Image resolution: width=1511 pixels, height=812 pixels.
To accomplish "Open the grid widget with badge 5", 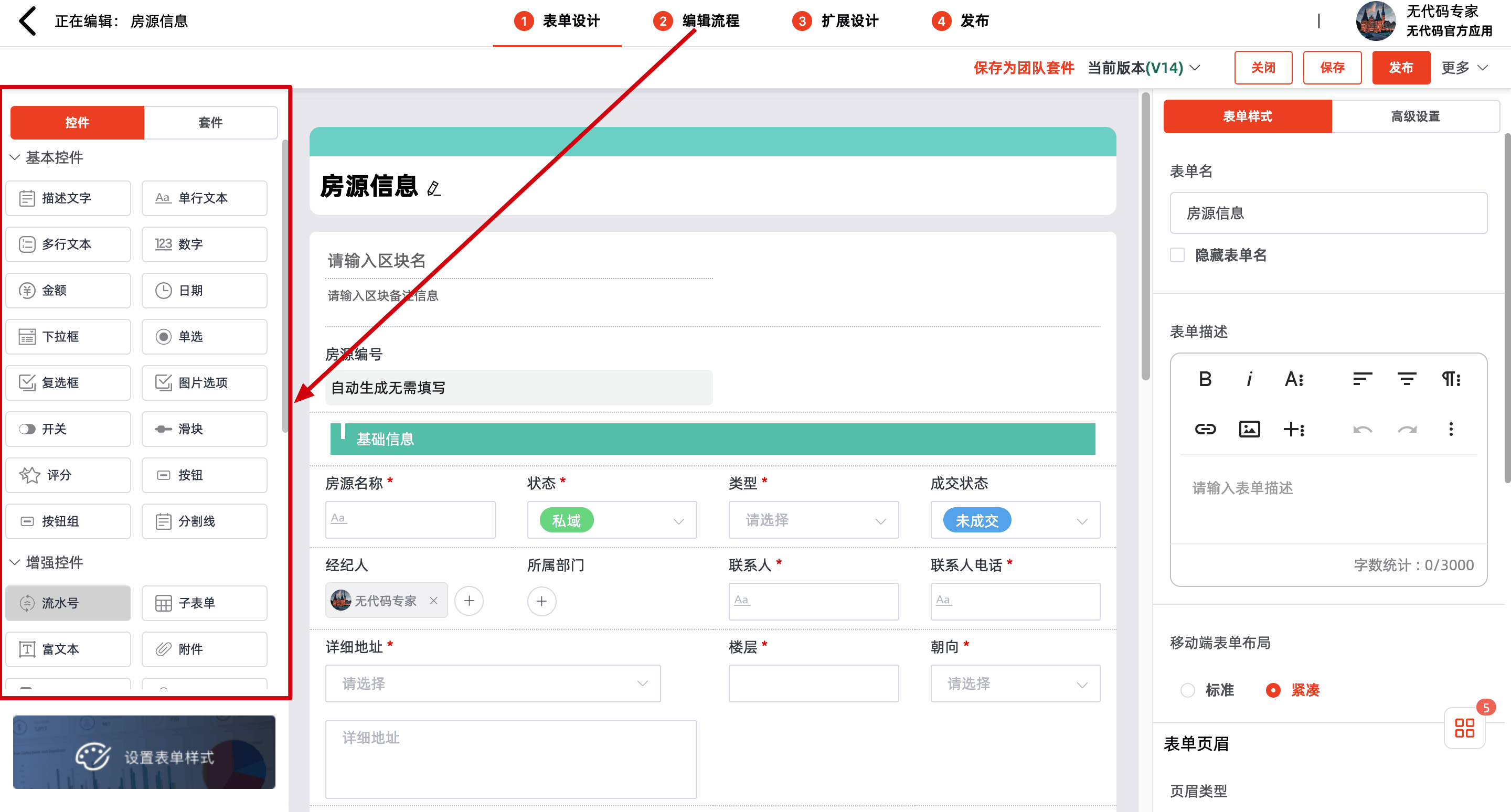I will [x=1464, y=728].
